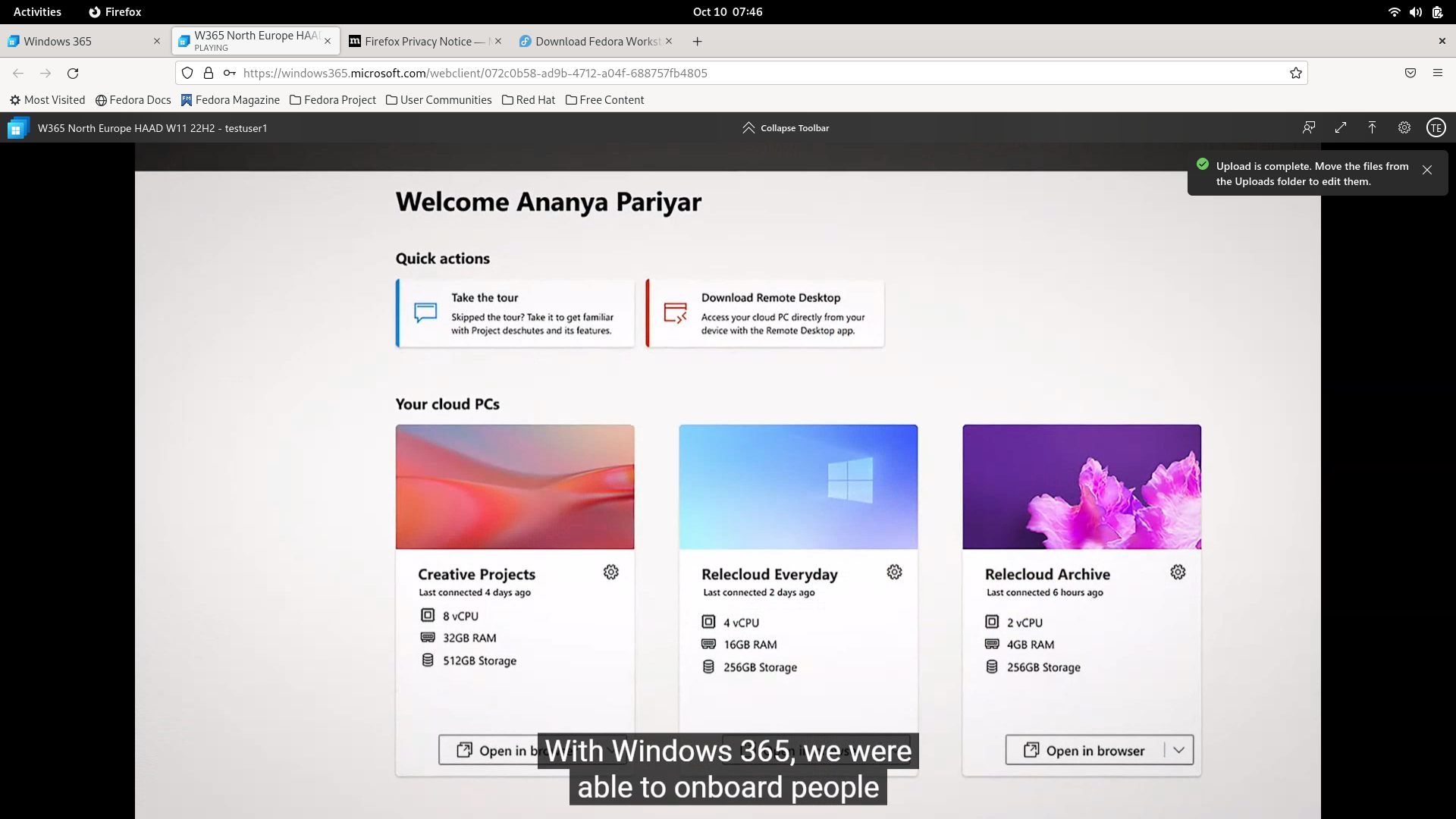Open settings gear for Creative Projects PC
The height and width of the screenshot is (819, 1456).
pos(611,572)
